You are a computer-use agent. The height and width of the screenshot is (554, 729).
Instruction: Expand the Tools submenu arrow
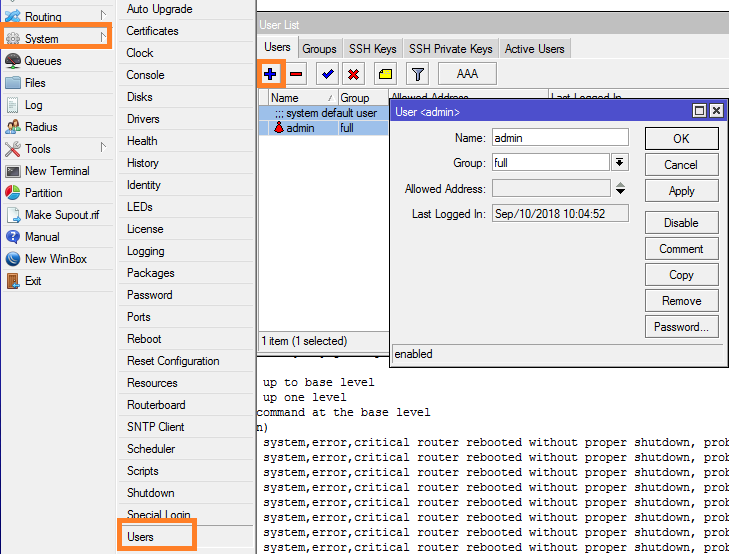[103, 147]
